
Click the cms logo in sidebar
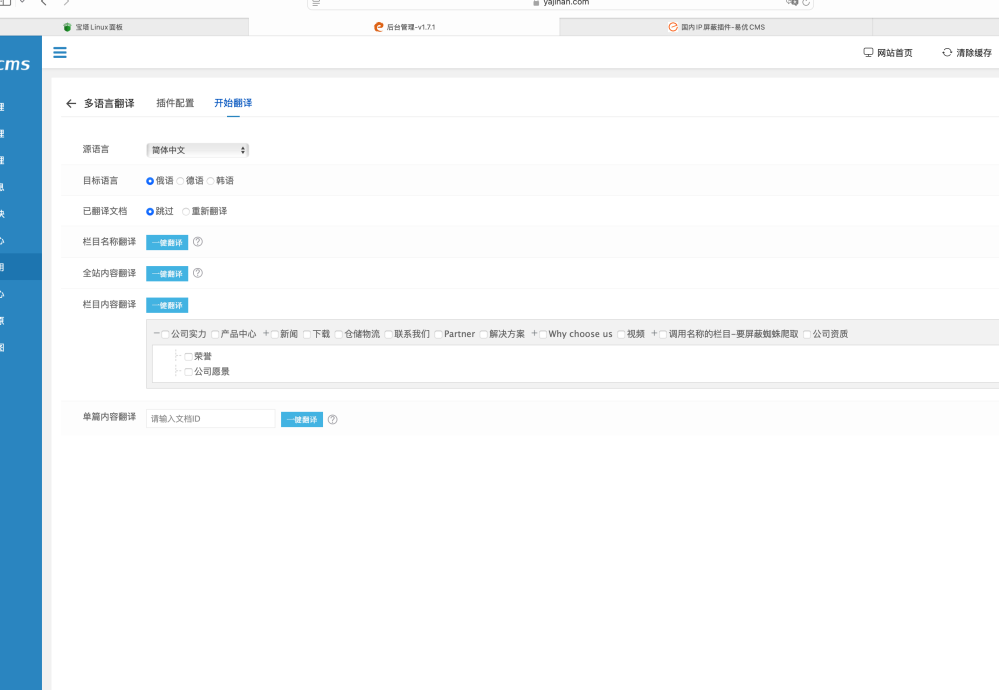point(15,64)
